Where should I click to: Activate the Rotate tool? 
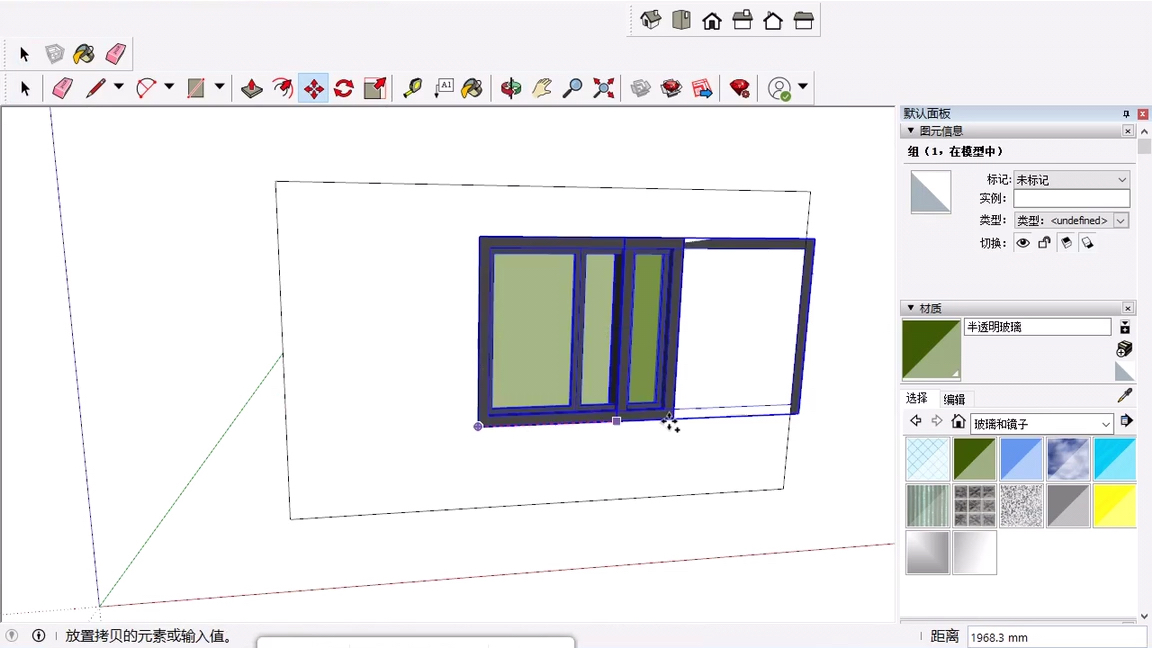(x=344, y=89)
